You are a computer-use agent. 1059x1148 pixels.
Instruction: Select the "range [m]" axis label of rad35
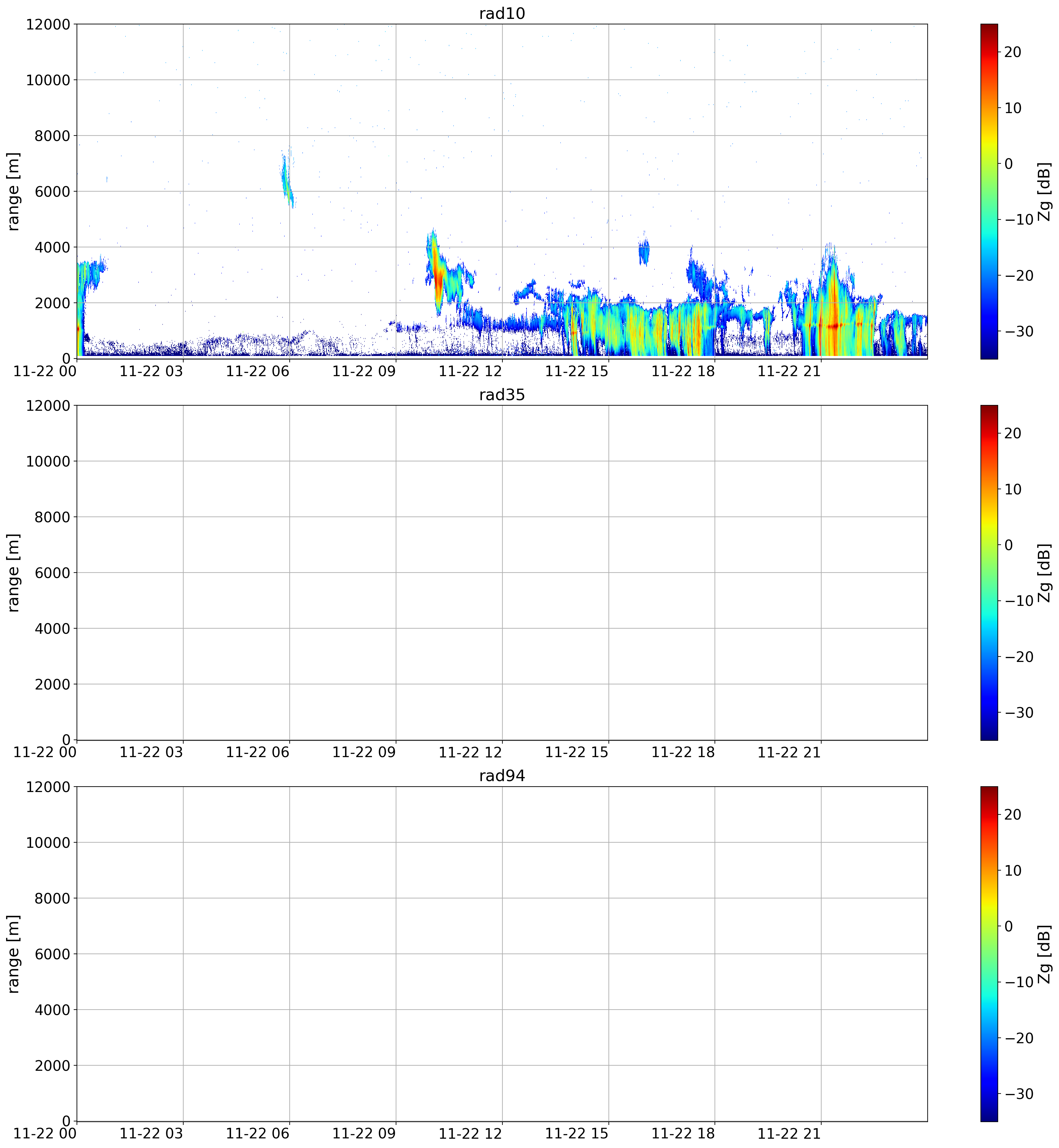[x=13, y=573]
